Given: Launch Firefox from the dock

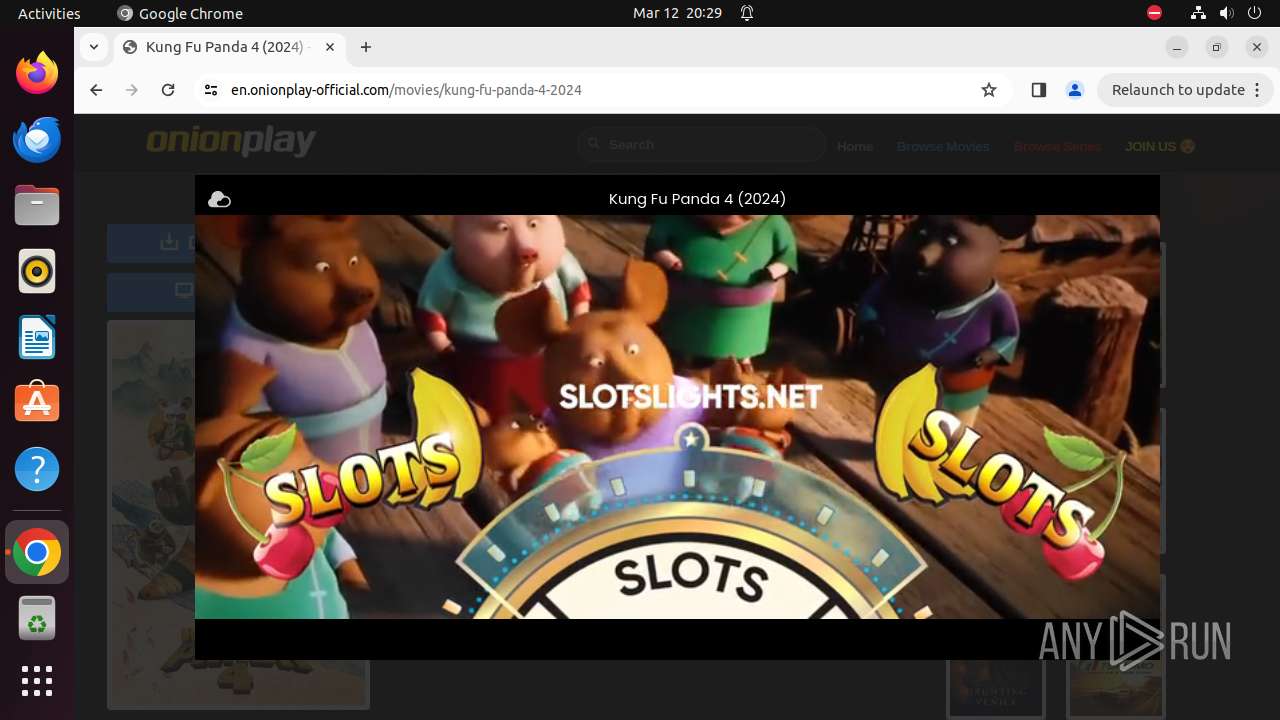Looking at the screenshot, I should click(37, 73).
